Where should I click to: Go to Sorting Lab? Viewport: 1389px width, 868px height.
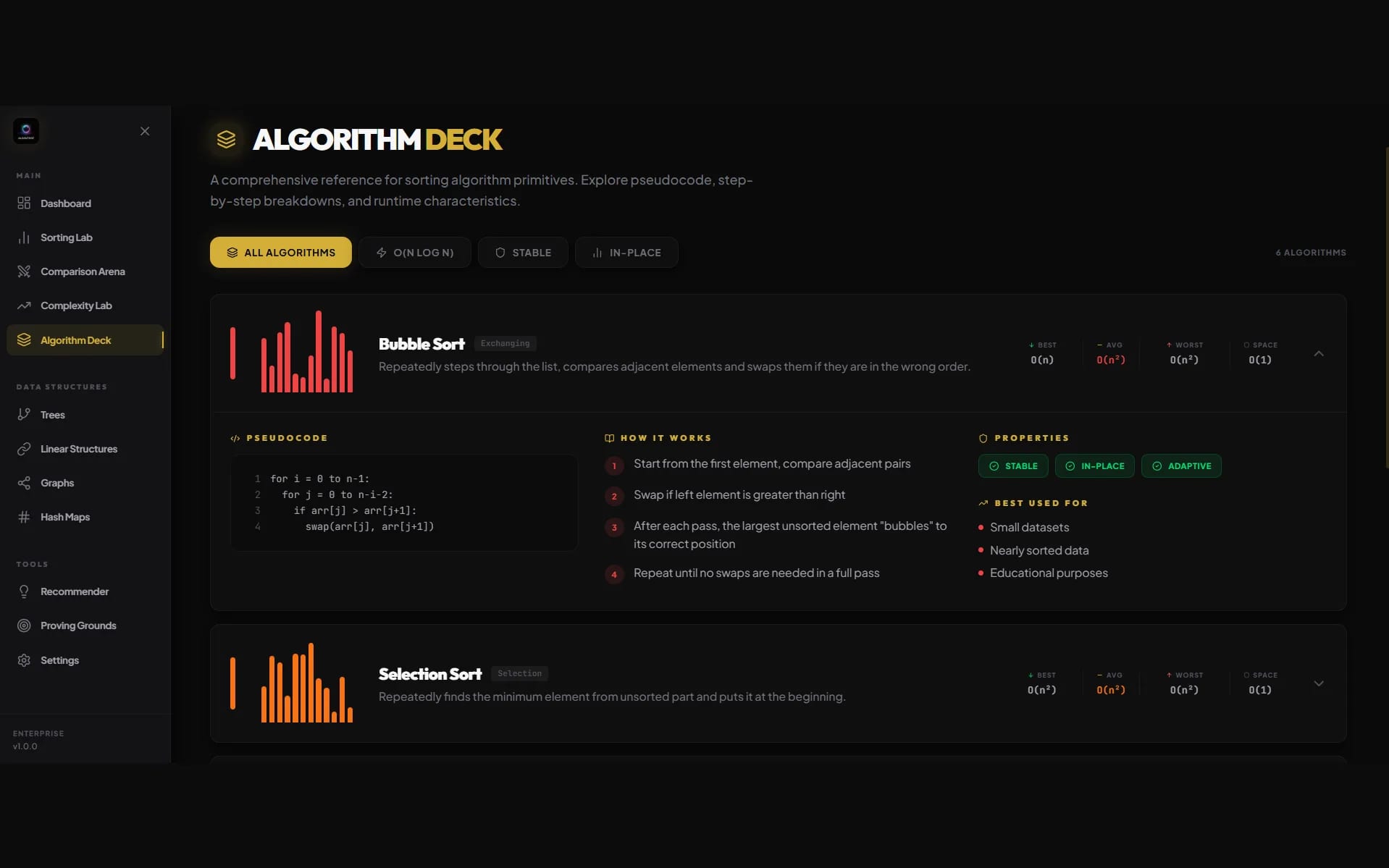(85, 237)
